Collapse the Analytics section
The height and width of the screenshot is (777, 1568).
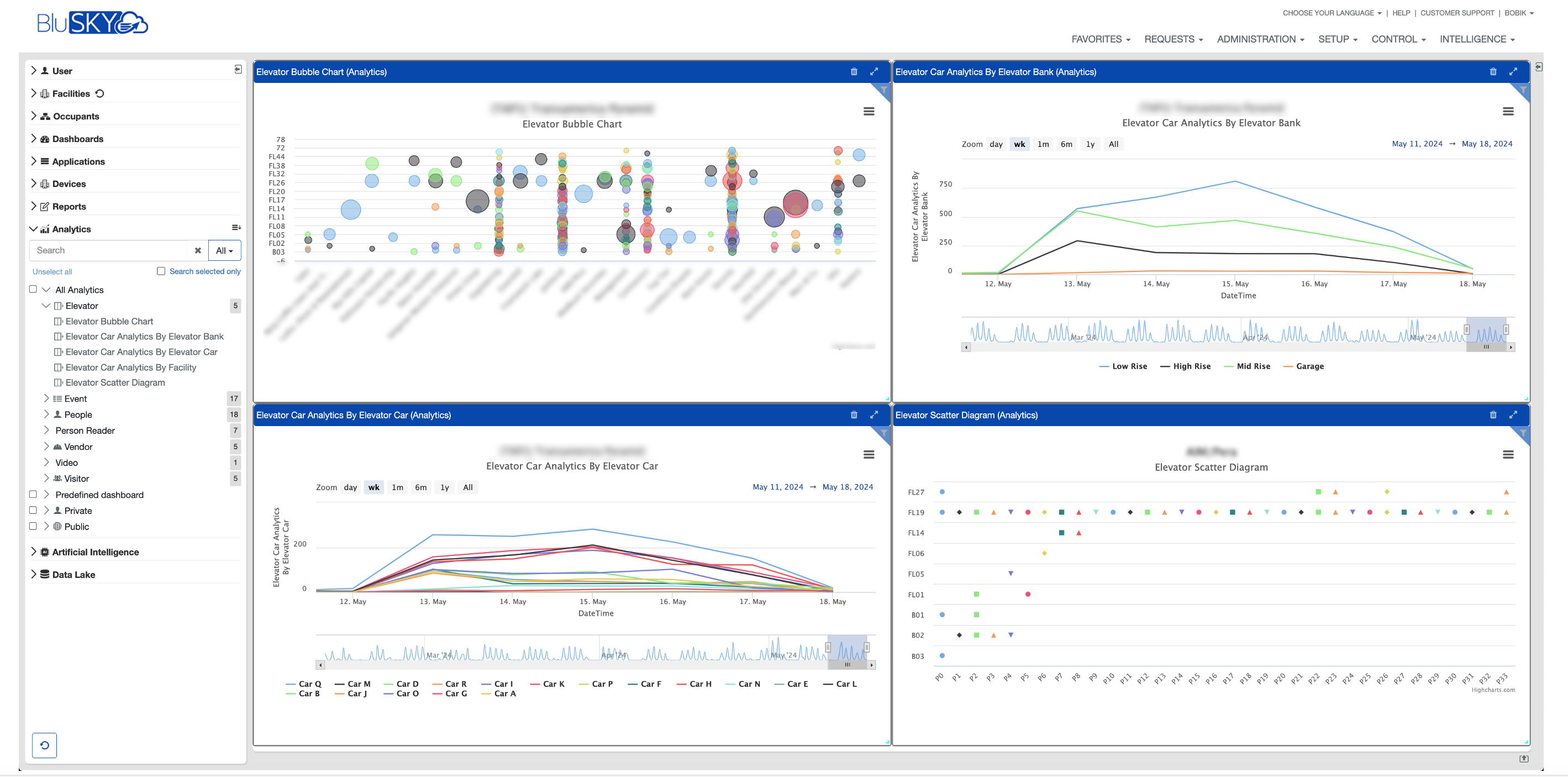point(34,228)
